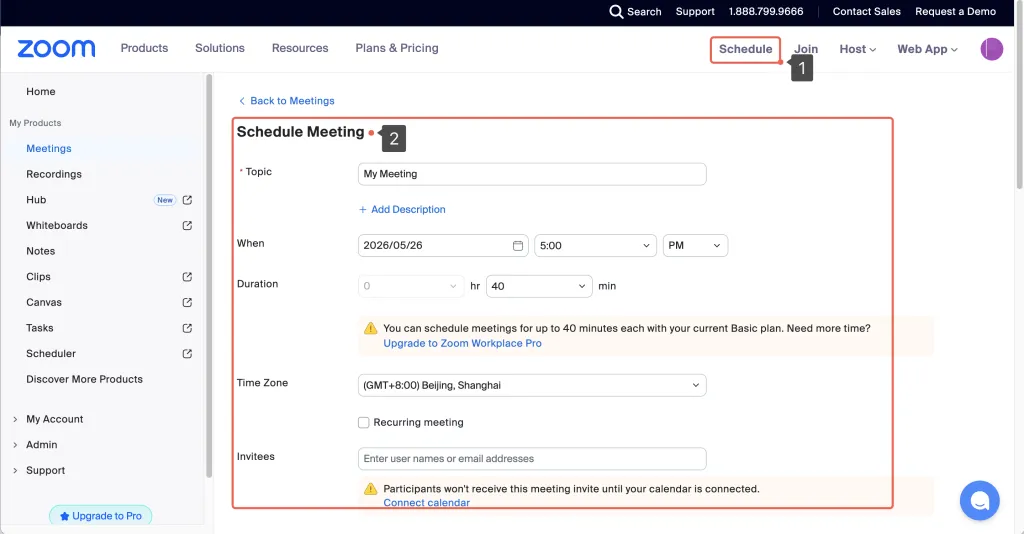Click Add Description link
The image size is (1024, 534).
(x=408, y=210)
